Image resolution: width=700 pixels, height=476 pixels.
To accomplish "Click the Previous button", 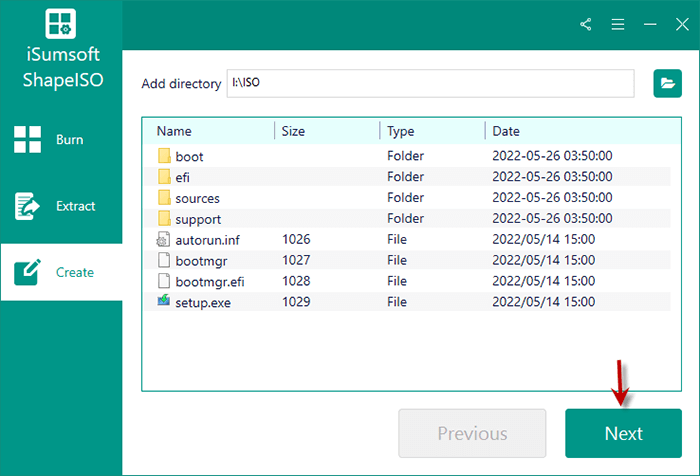I will click(472, 433).
